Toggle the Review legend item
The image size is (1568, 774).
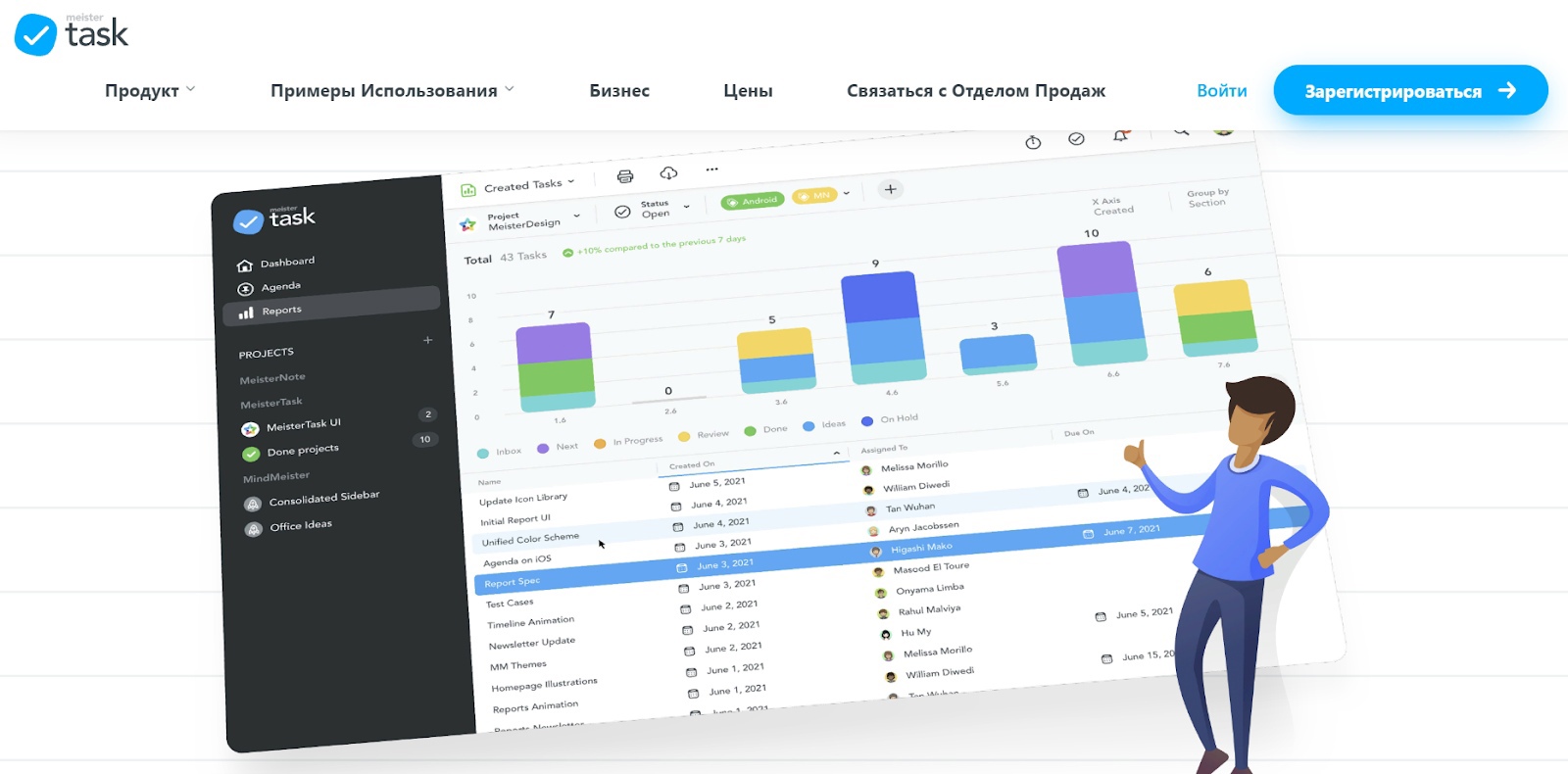[x=703, y=435]
